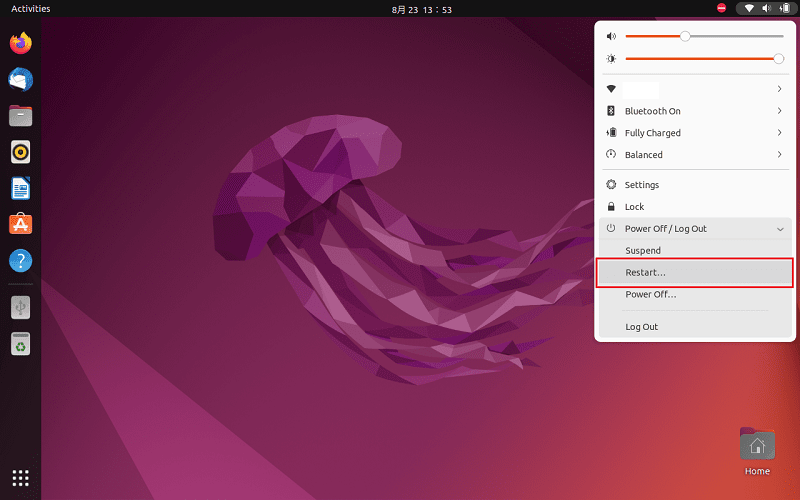
Task: Click the Settings gear icon
Action: click(x=611, y=184)
